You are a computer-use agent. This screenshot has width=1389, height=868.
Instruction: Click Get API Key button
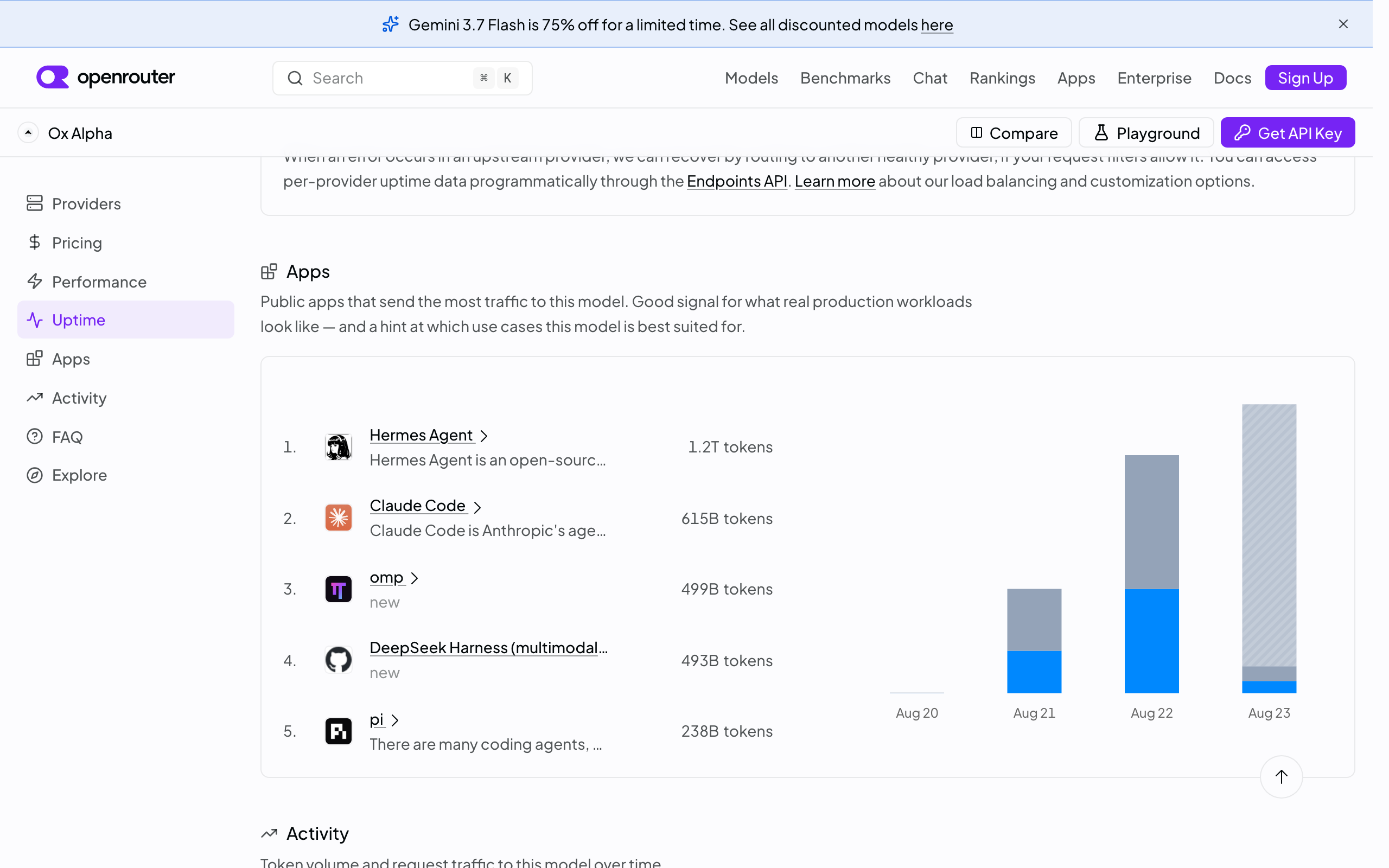[x=1288, y=132]
